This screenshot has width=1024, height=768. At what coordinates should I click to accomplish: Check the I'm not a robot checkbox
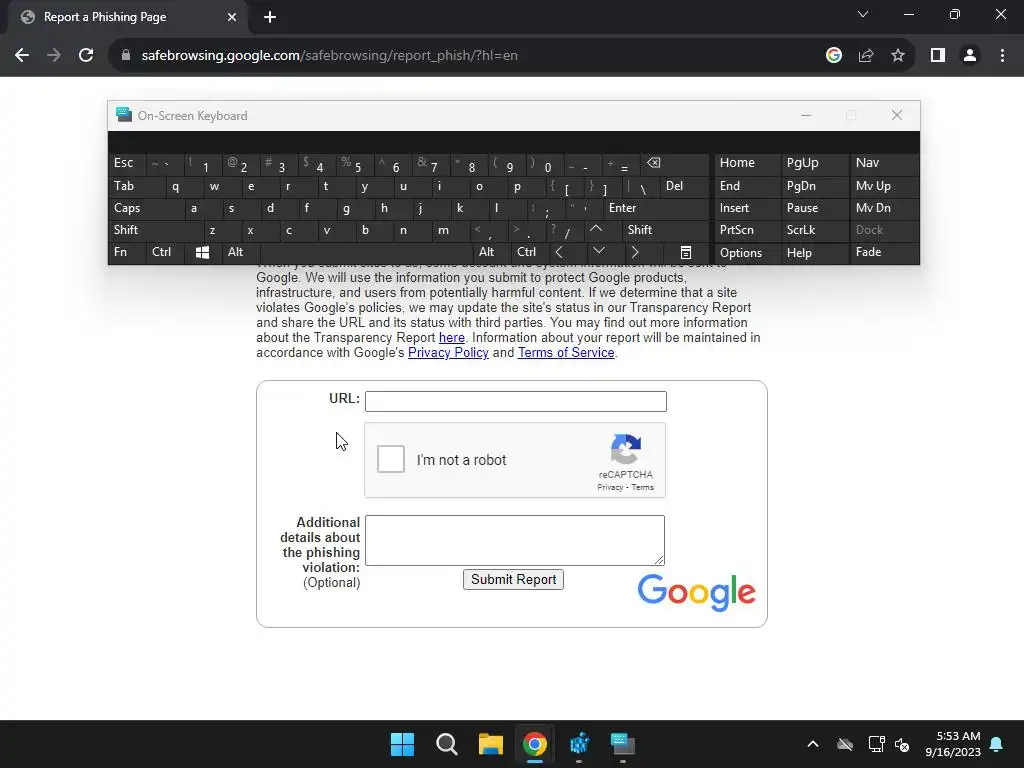point(391,459)
